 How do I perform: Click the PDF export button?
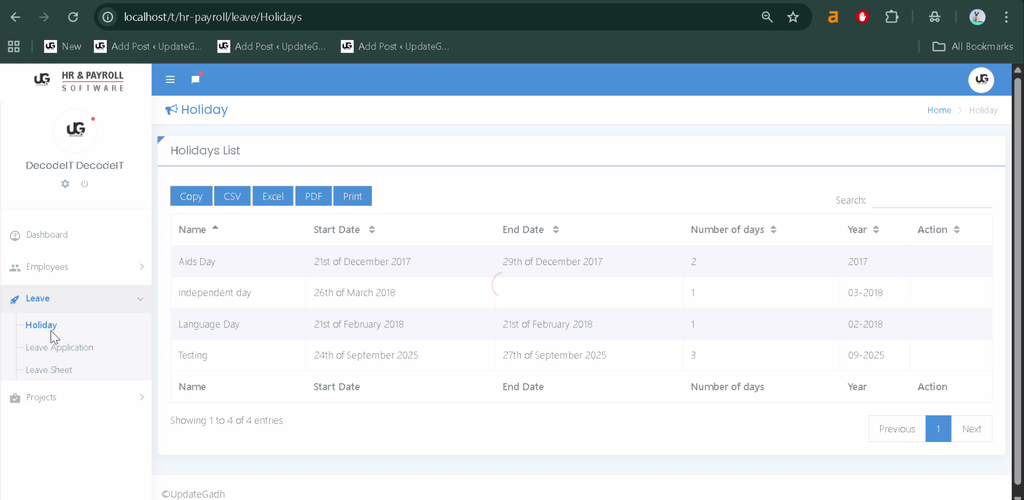(313, 196)
